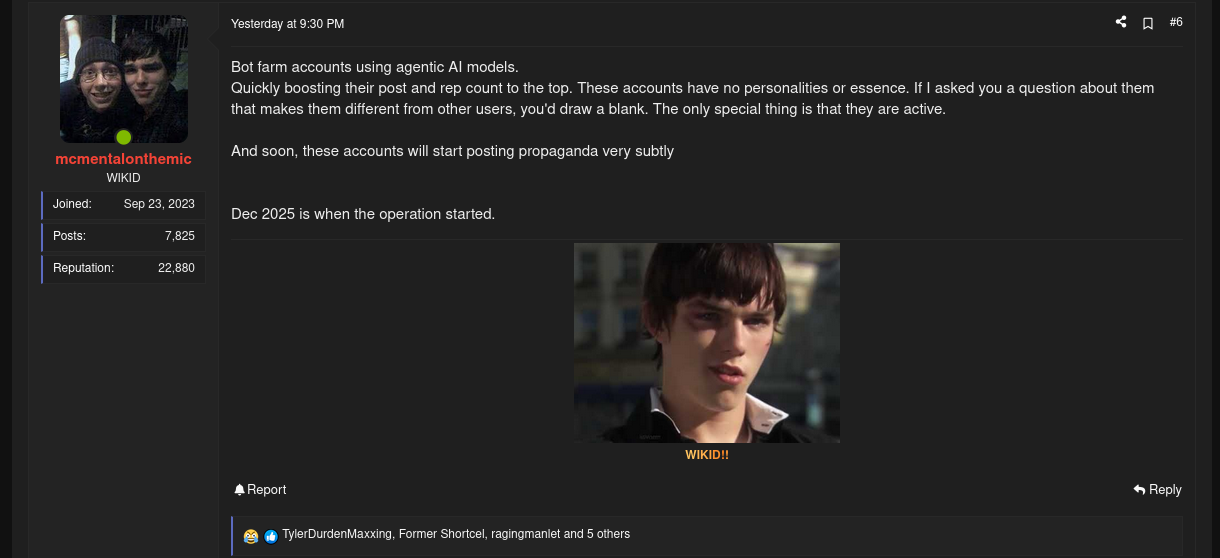Click the Reputation value 22,880

[x=176, y=268]
